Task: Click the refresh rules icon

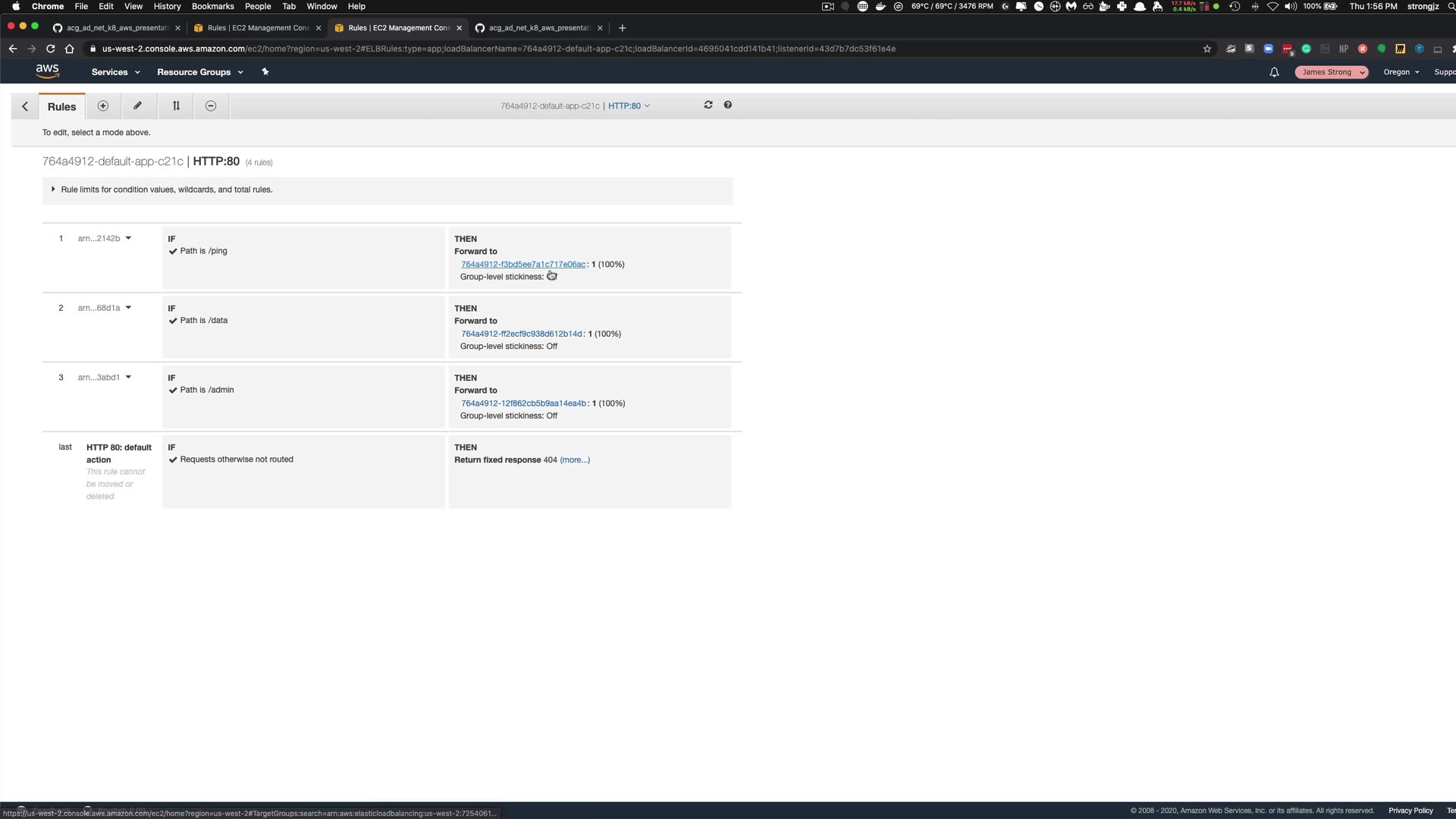Action: [x=708, y=105]
